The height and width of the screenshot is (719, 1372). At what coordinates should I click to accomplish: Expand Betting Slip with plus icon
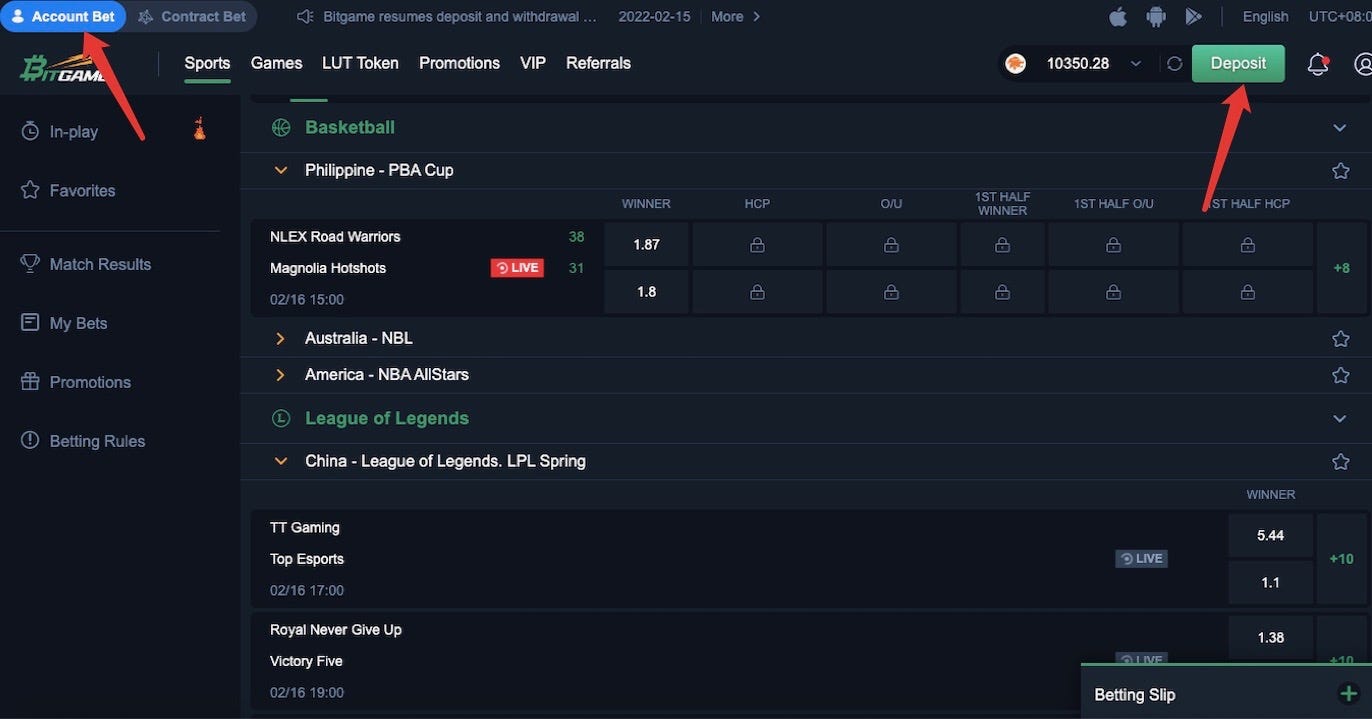pos(1348,694)
